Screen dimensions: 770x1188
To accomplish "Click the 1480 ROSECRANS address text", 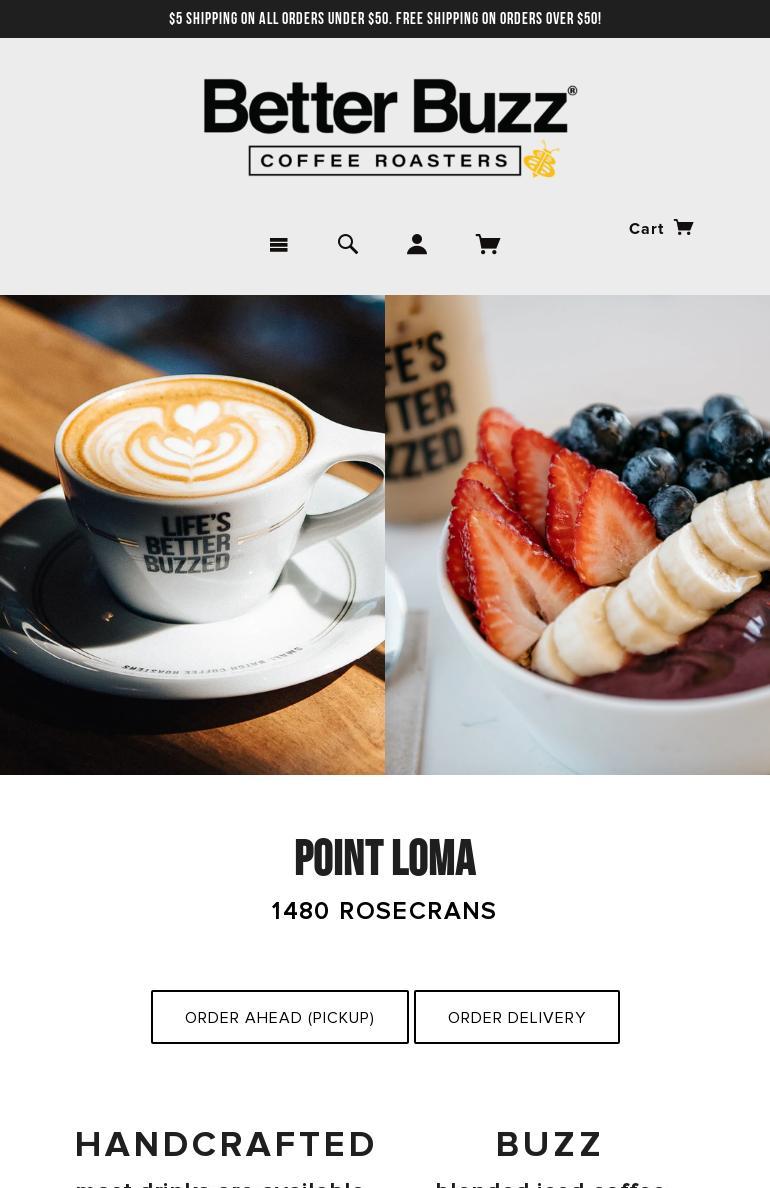I will [383, 911].
